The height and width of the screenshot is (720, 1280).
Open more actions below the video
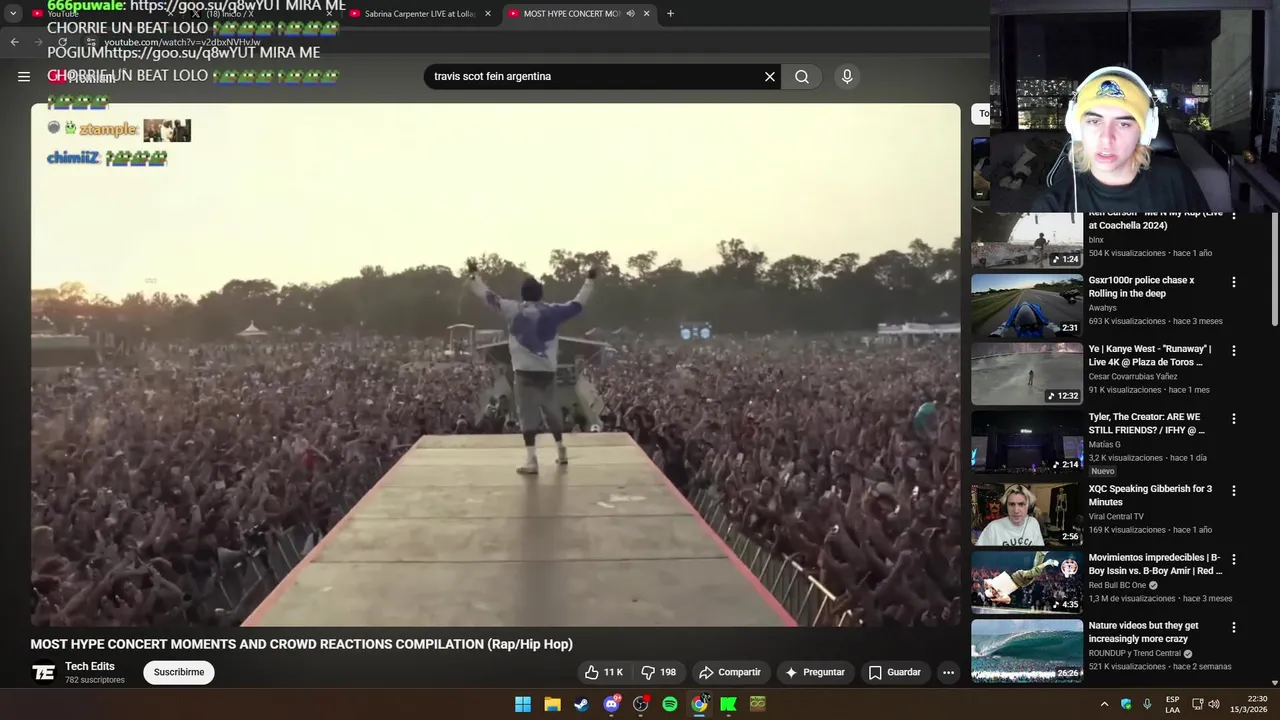[x=948, y=672]
